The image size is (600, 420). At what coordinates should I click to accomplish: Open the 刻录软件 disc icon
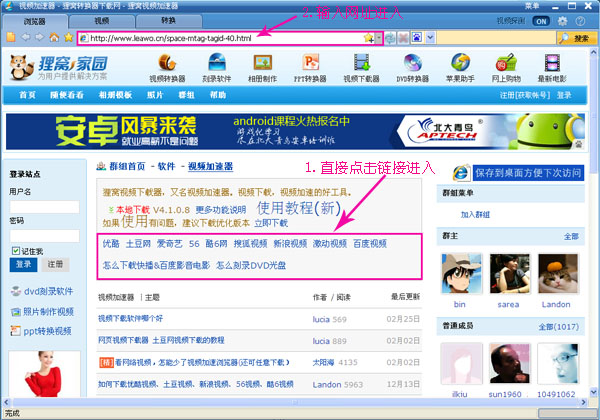point(217,62)
